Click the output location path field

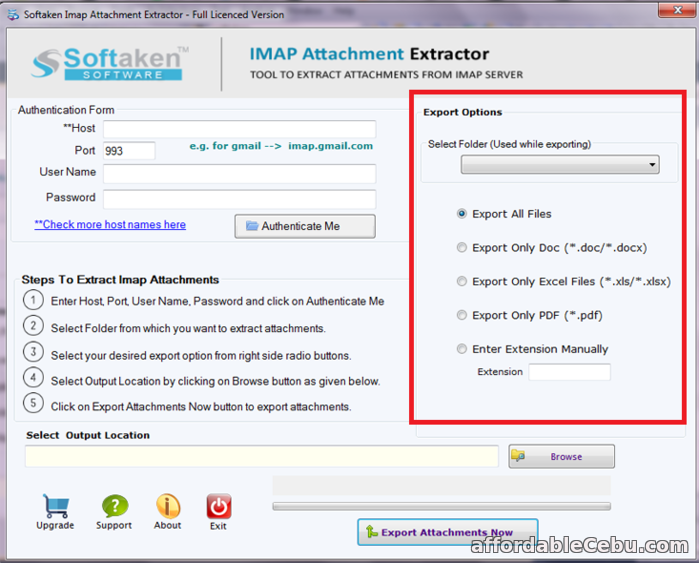(262, 456)
